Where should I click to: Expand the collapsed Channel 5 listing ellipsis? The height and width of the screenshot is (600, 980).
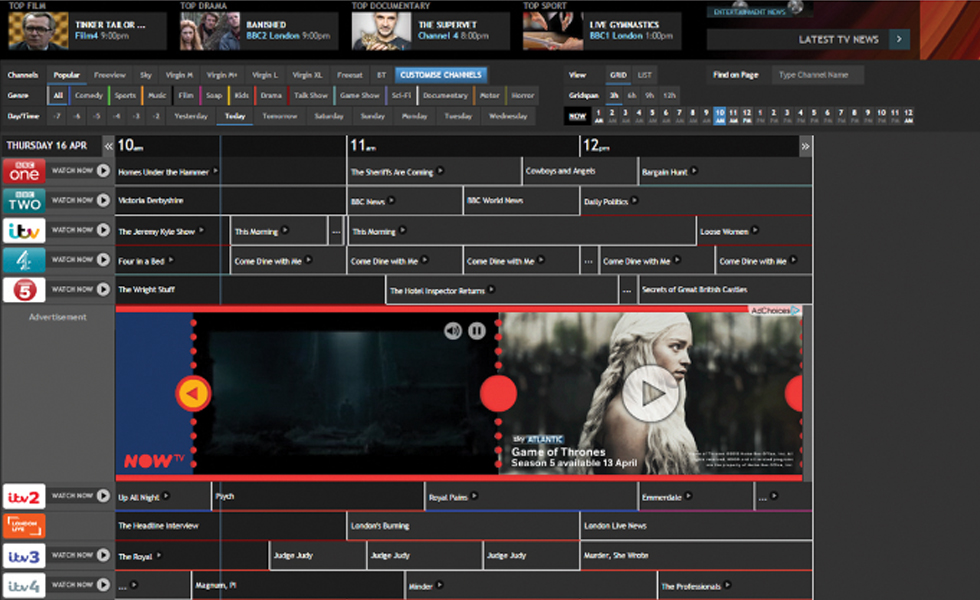pos(627,291)
